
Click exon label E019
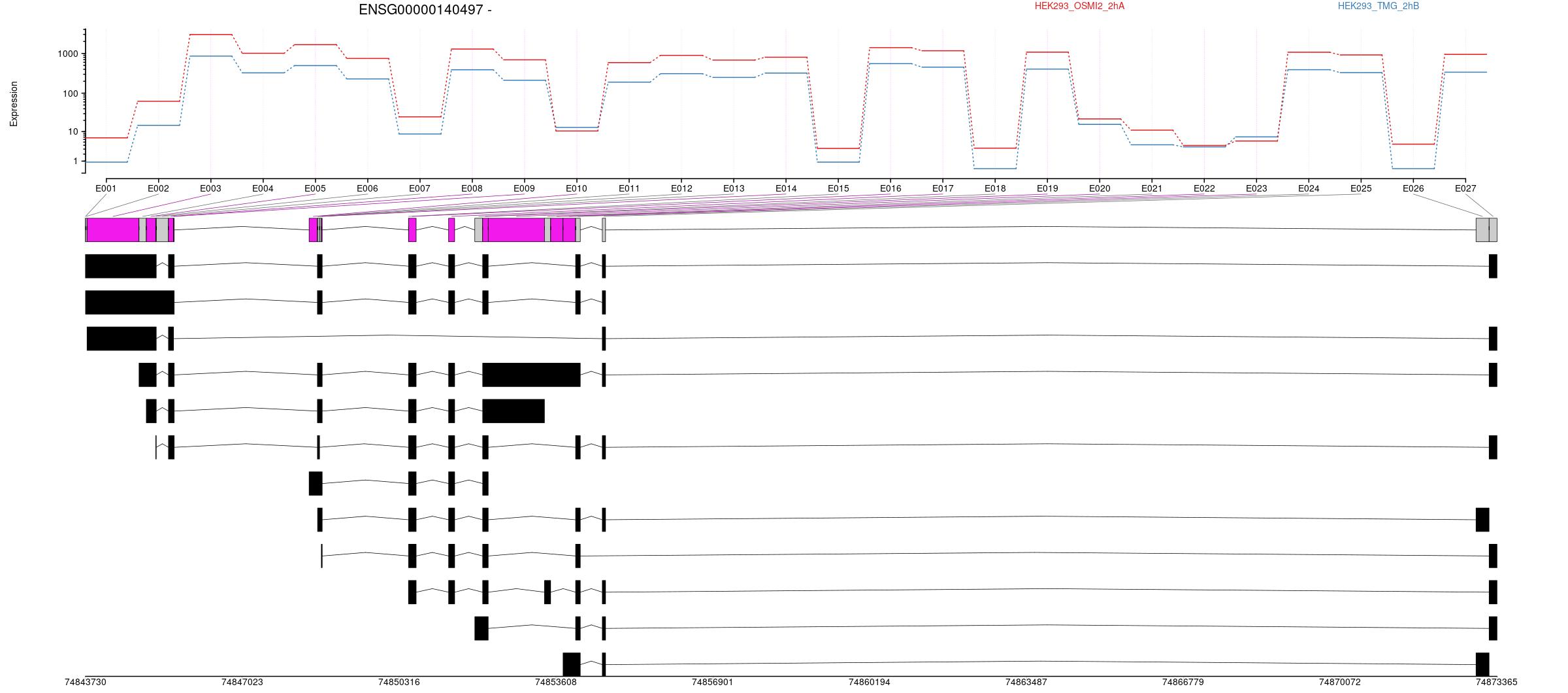[x=1047, y=188]
